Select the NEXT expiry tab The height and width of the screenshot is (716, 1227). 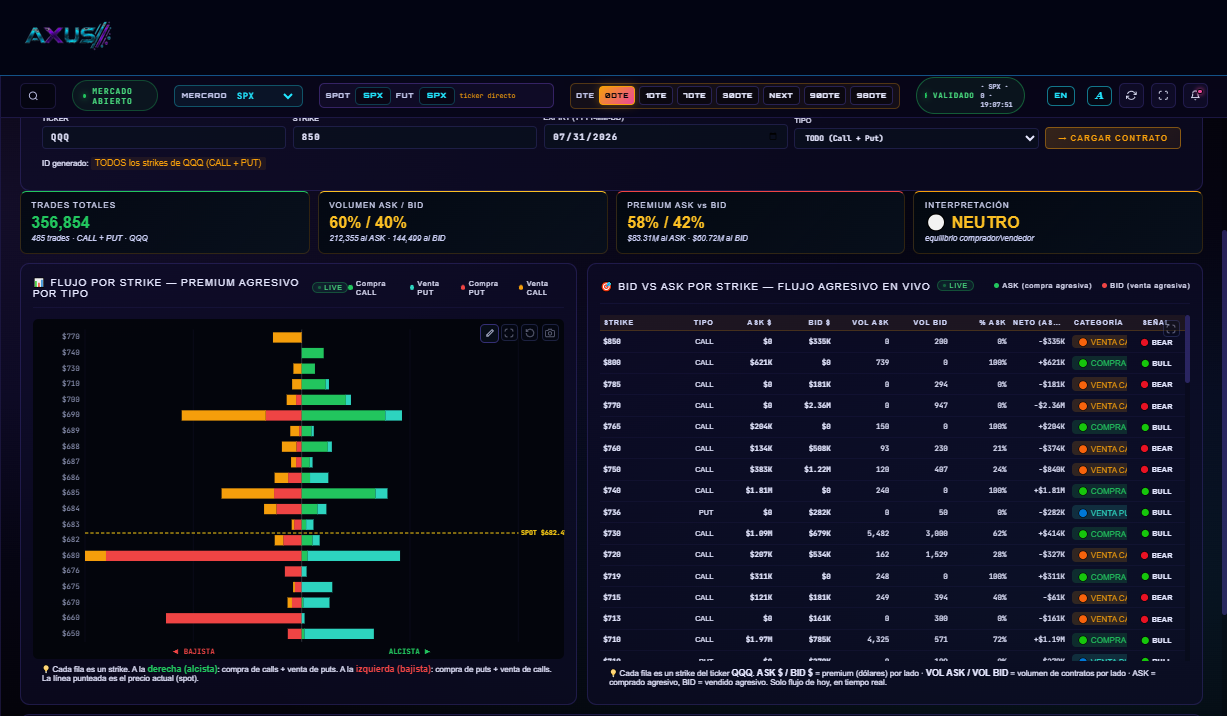click(x=781, y=96)
